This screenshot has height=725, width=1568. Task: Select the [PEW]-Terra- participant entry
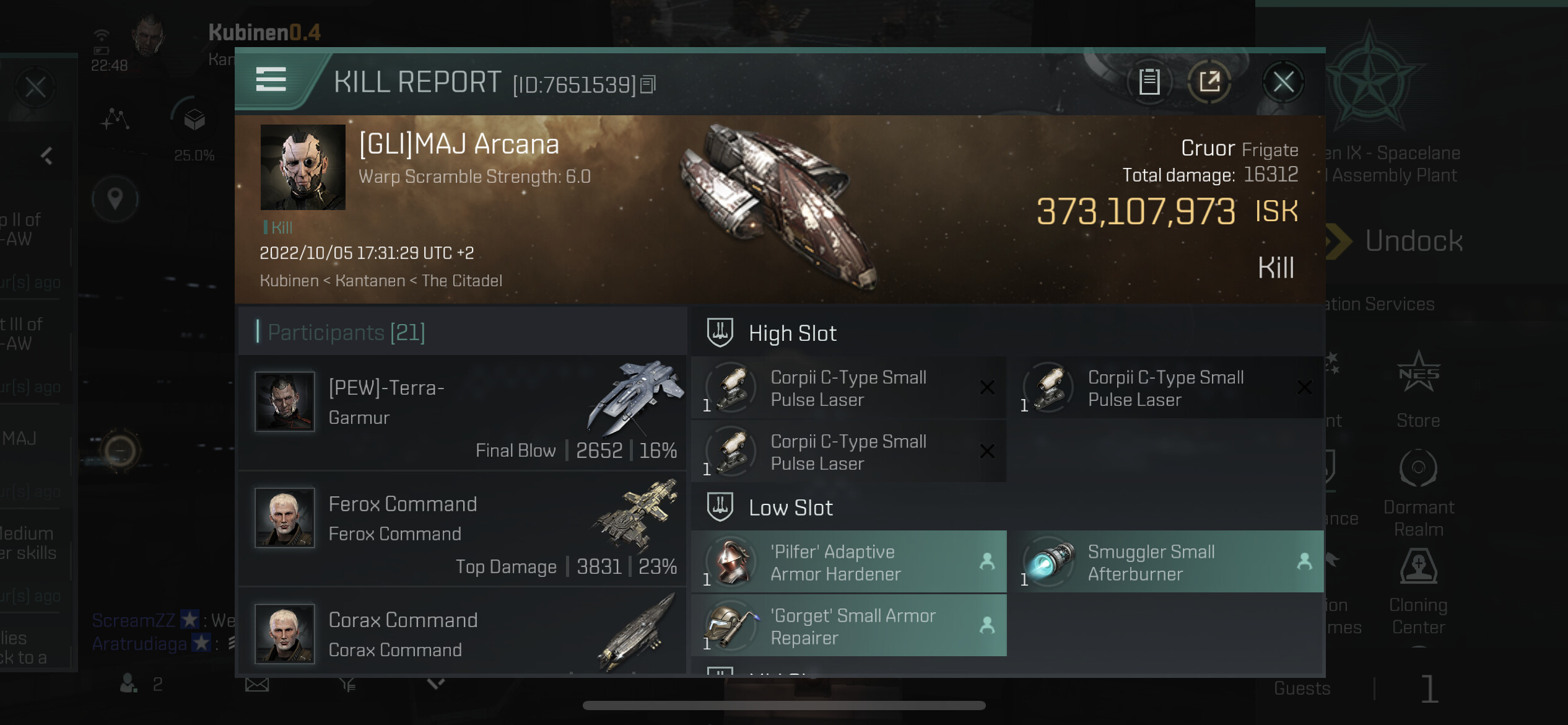463,412
